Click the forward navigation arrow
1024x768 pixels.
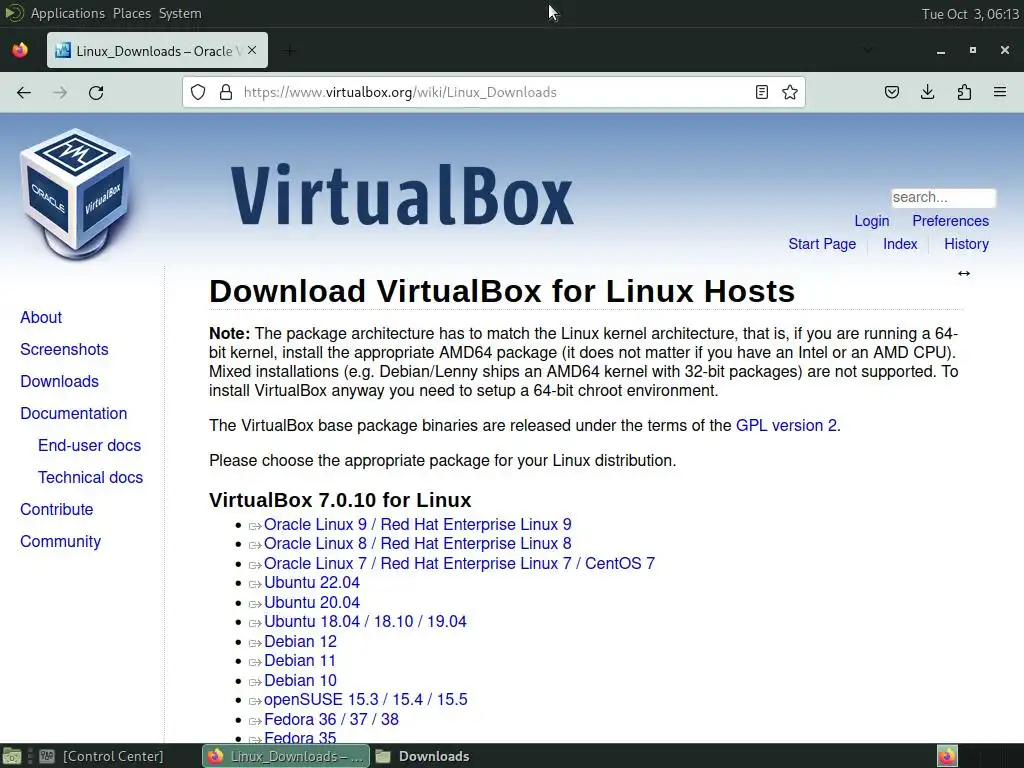(x=60, y=93)
